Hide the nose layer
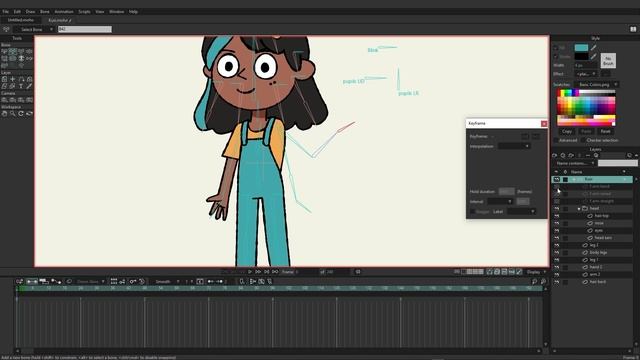 [557, 223]
